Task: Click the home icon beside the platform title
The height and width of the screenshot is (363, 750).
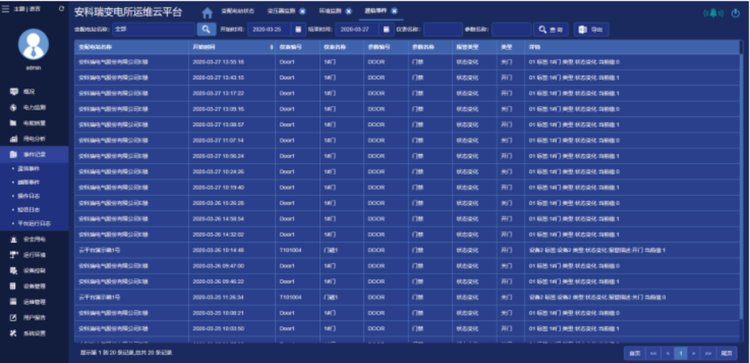Action: 207,13
